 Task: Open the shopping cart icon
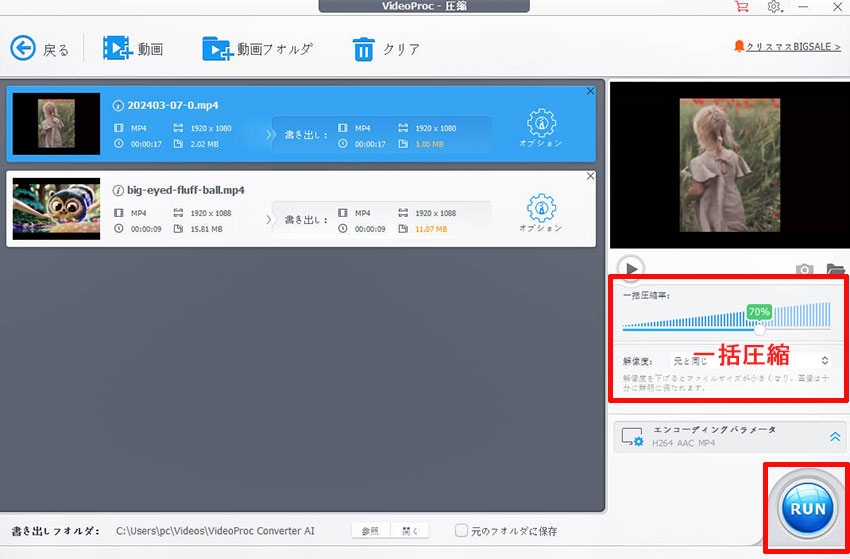[741, 7]
